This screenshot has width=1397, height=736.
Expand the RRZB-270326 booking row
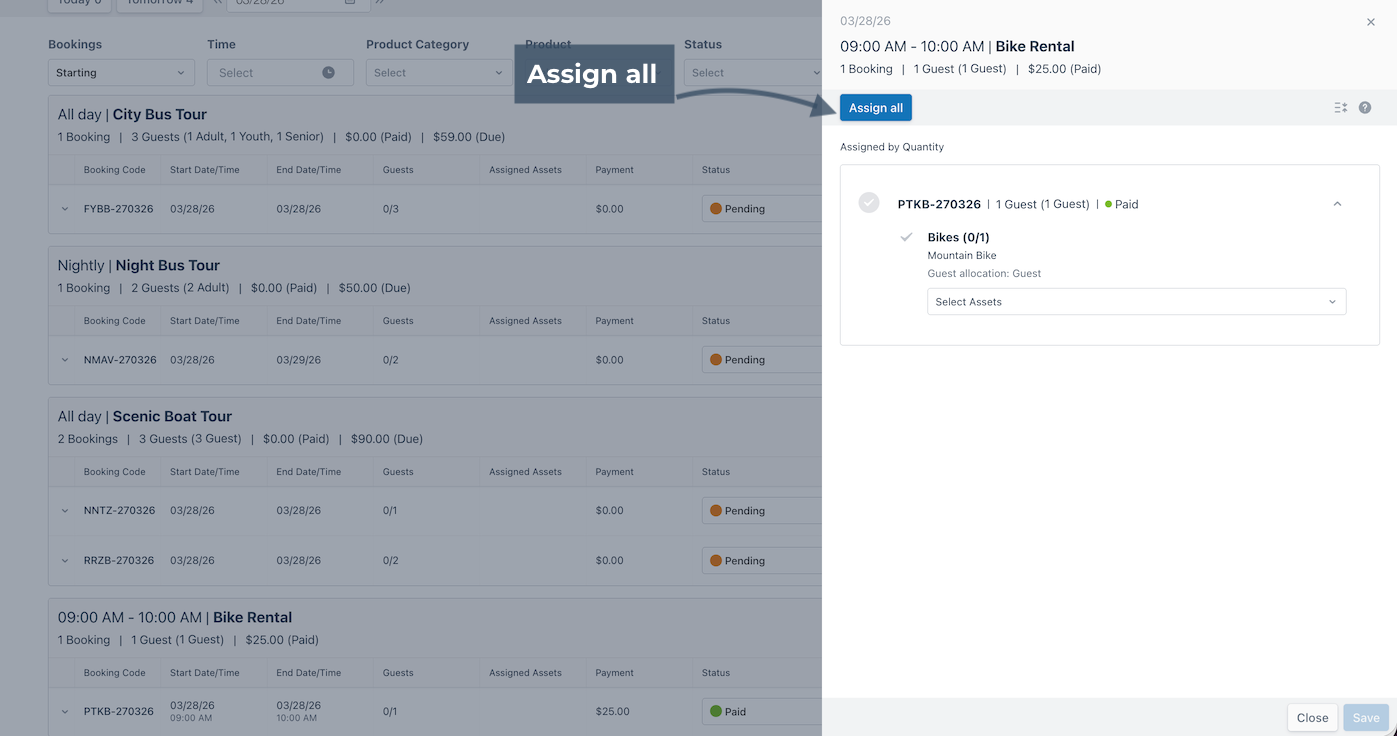coord(65,561)
